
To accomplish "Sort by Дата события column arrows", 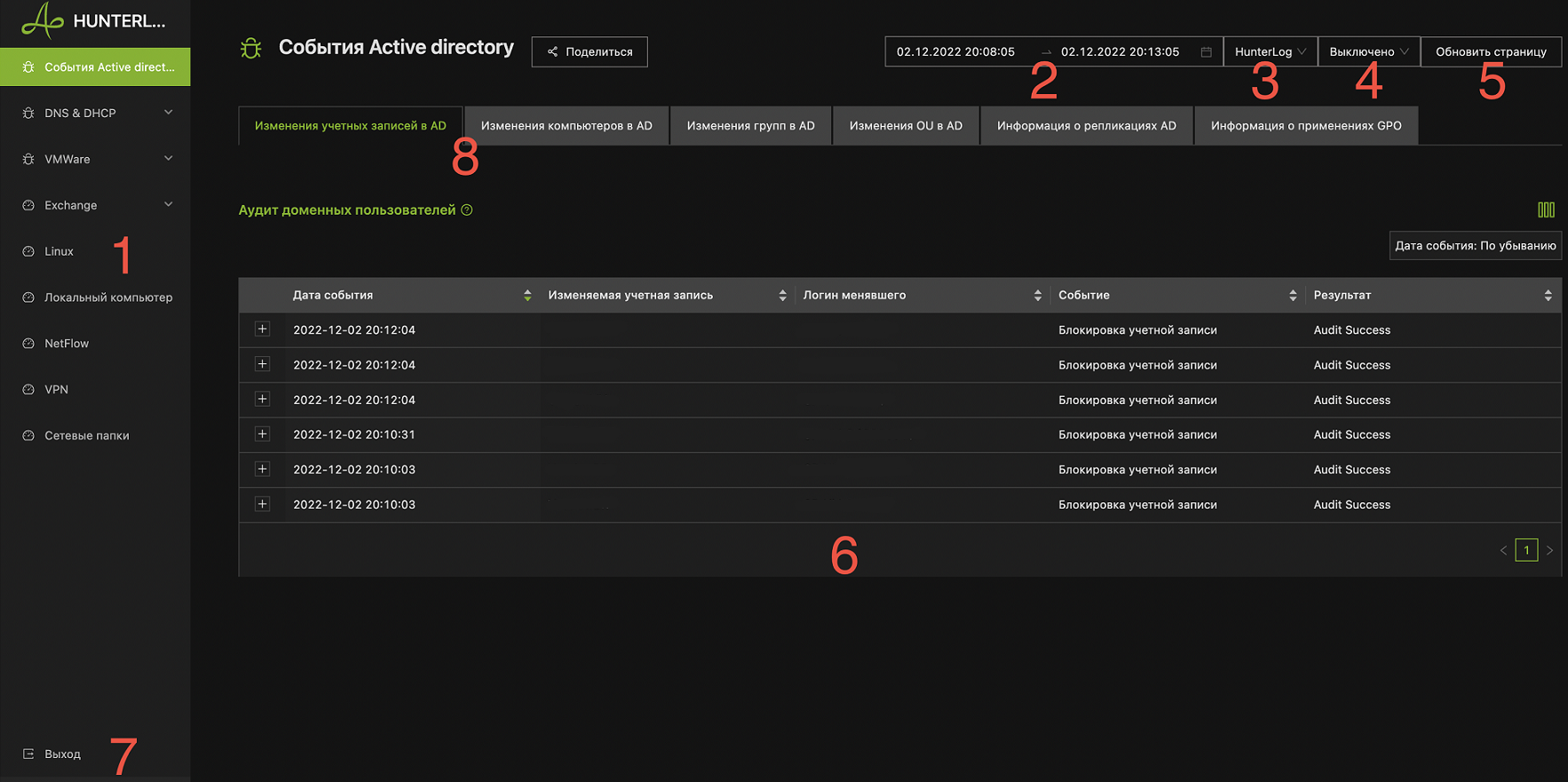I will (527, 296).
